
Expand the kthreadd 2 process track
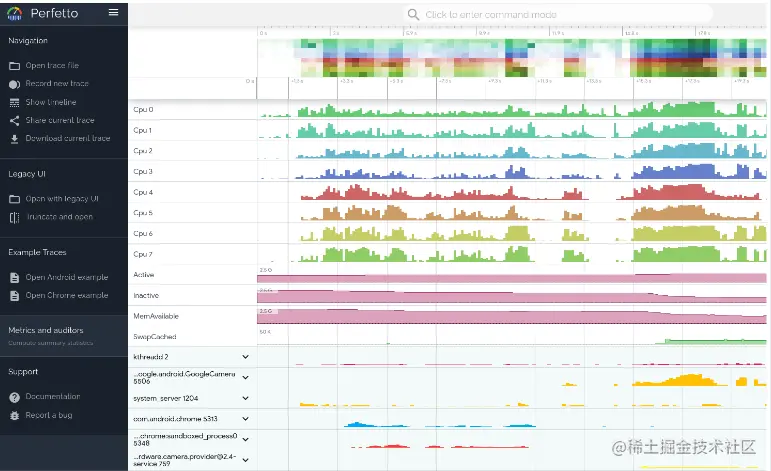point(245,357)
